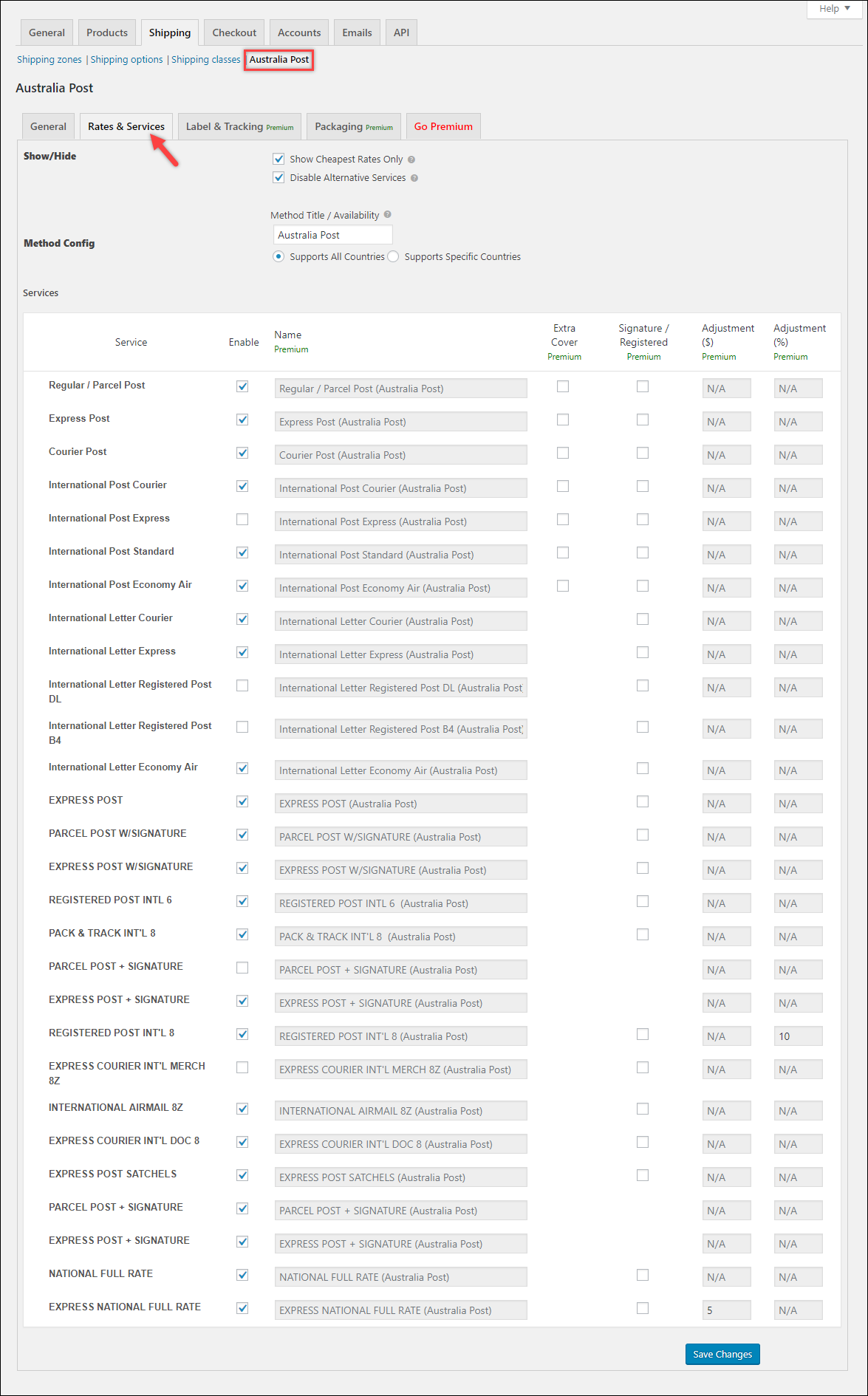Expand the Help dropdown

click(835, 9)
